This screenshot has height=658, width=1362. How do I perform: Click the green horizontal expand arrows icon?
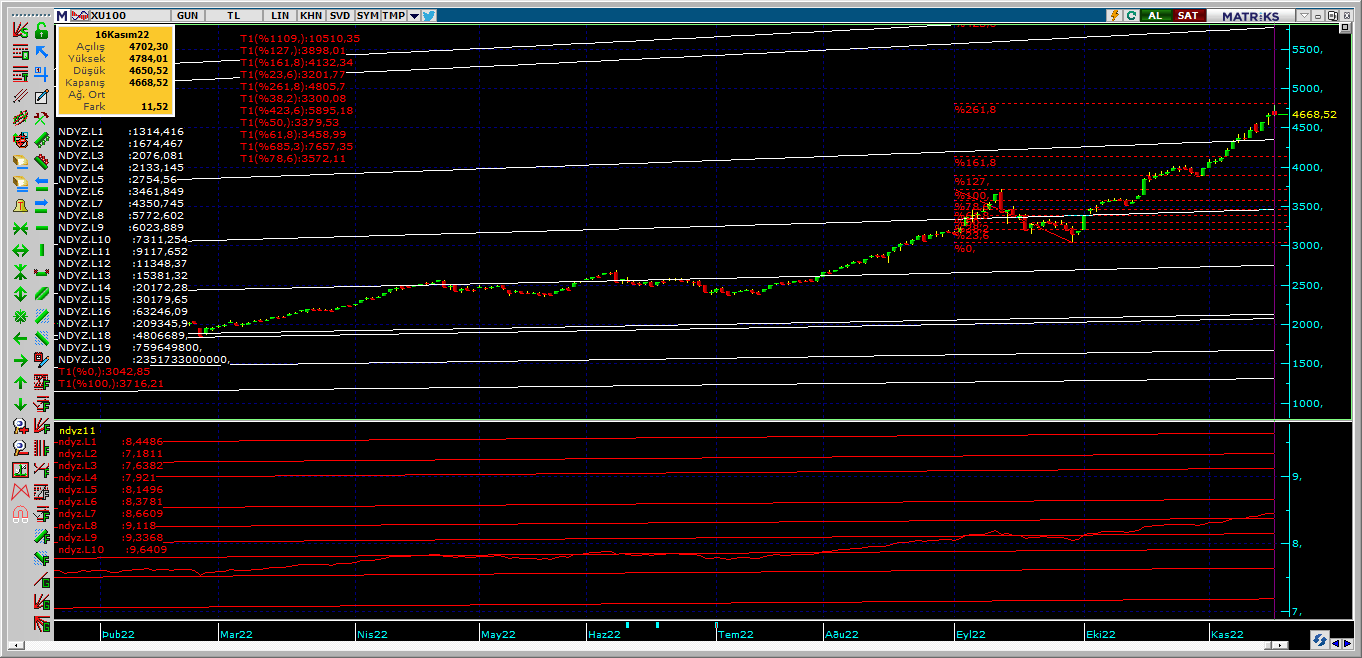point(20,249)
